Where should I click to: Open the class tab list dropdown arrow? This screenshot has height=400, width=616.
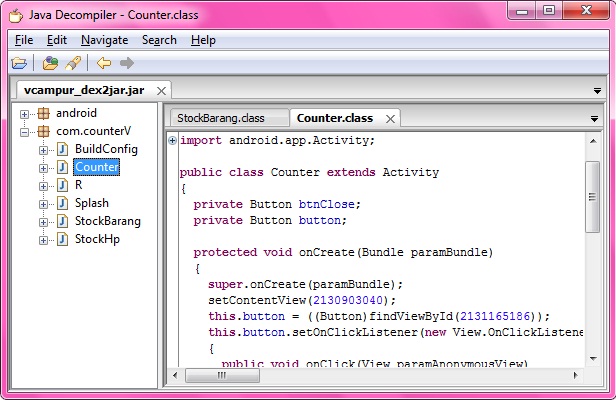594,119
